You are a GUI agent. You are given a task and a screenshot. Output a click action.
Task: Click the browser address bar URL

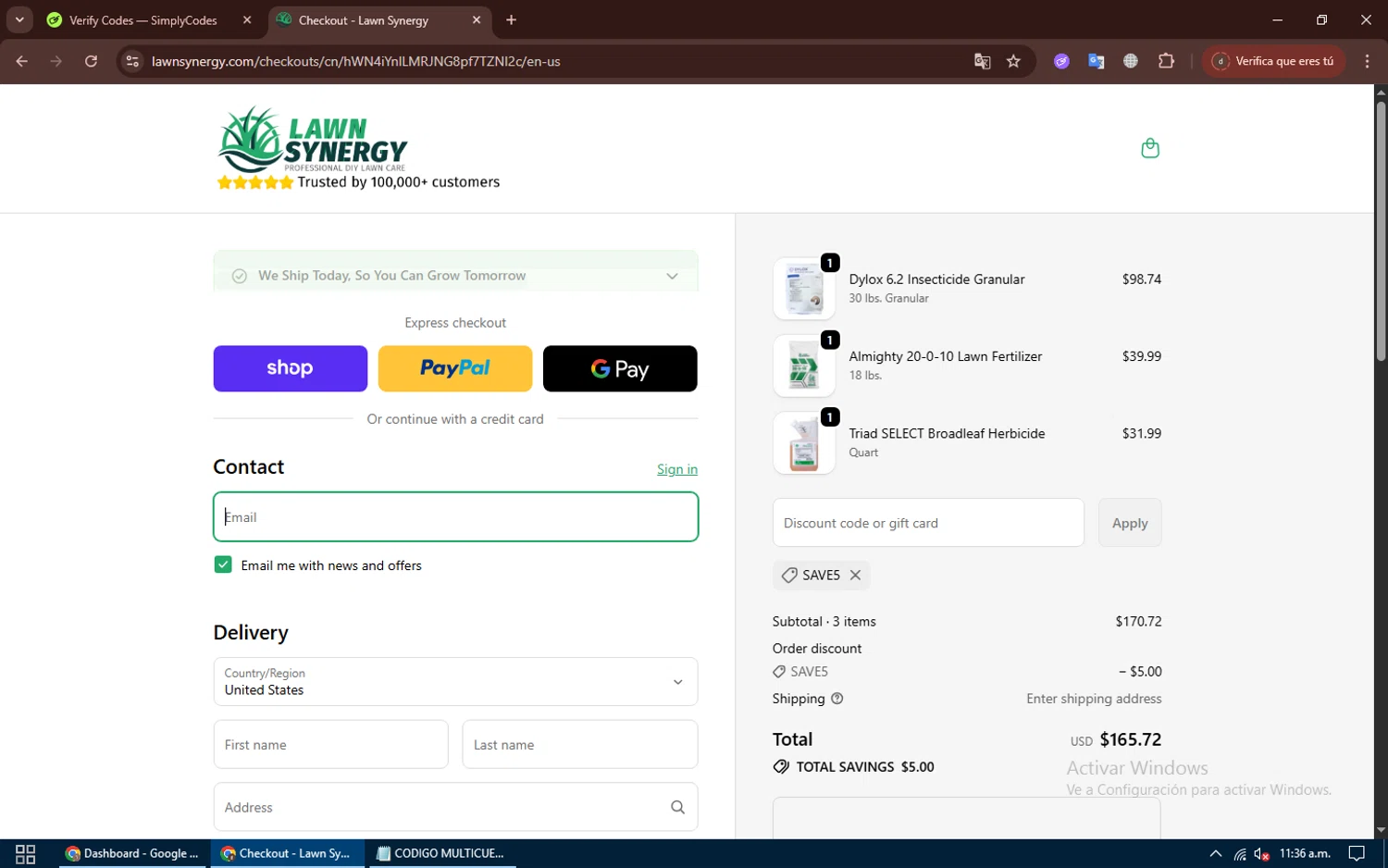click(x=355, y=61)
